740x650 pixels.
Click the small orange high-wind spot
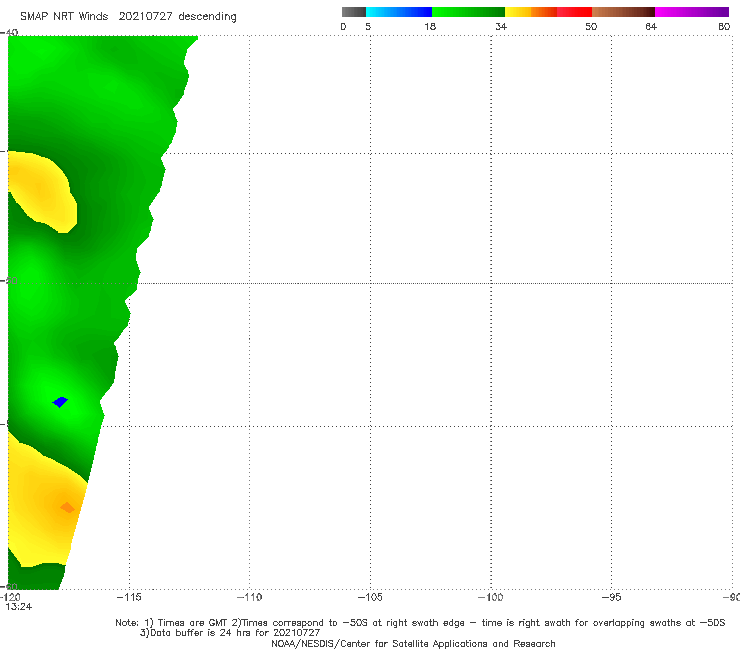coord(67,507)
